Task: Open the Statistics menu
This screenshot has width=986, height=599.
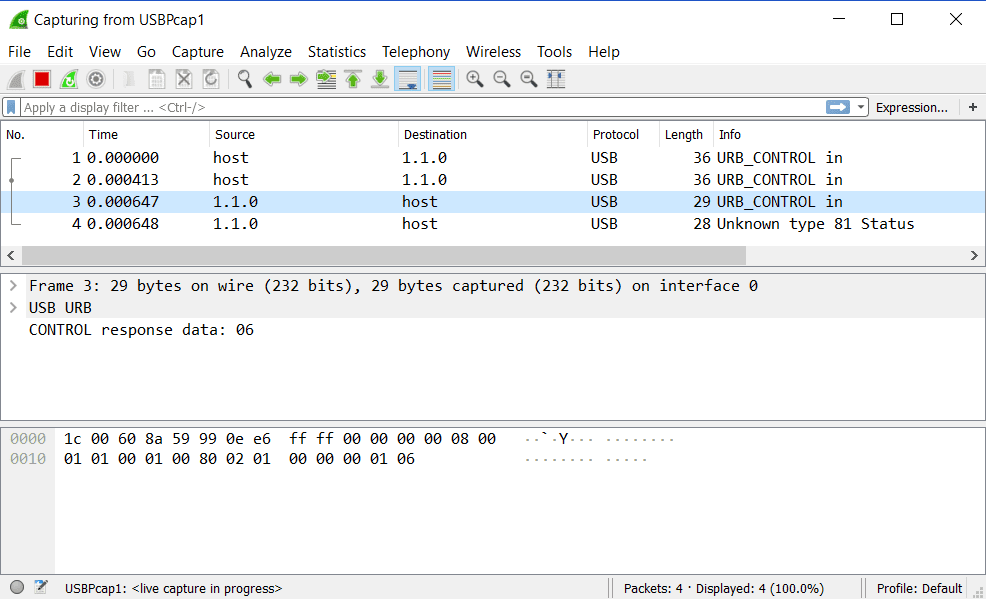Action: [336, 52]
